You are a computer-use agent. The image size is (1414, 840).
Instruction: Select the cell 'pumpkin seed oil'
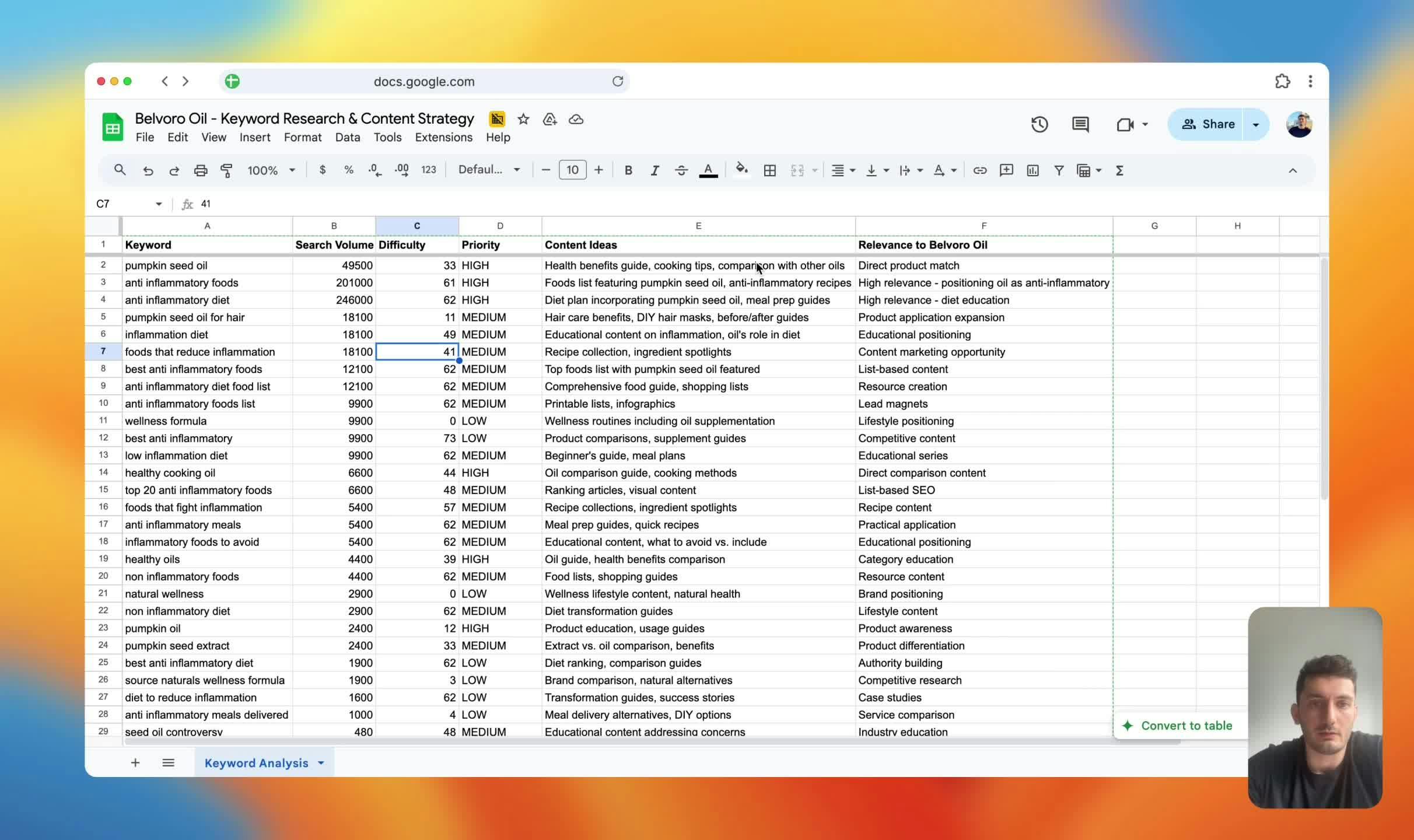click(x=207, y=265)
